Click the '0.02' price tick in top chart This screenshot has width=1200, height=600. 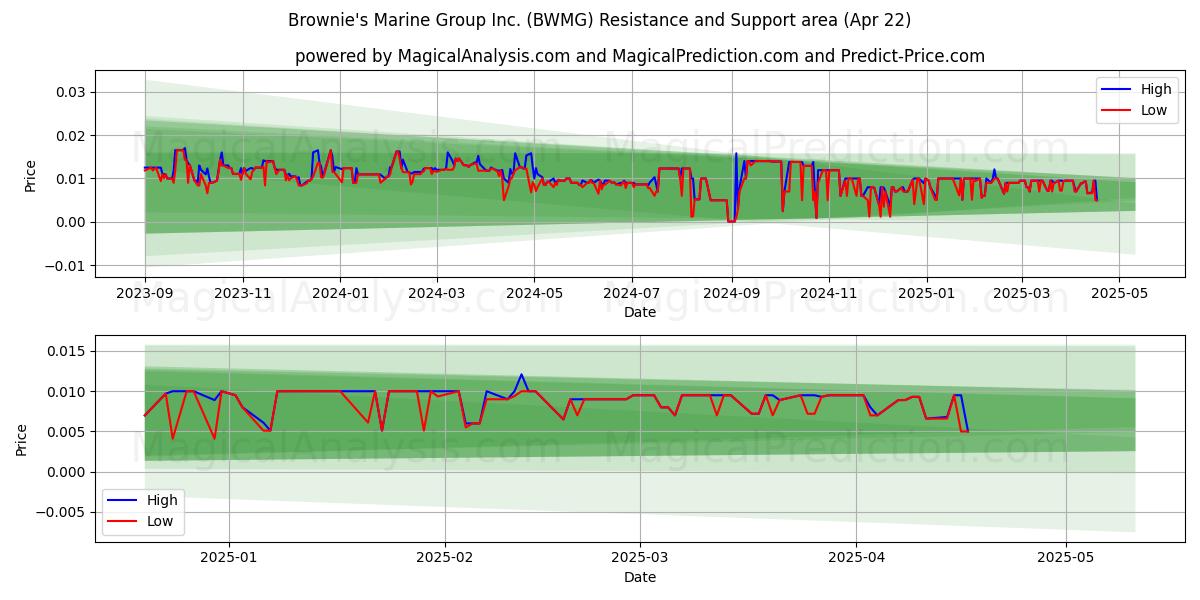point(71,135)
